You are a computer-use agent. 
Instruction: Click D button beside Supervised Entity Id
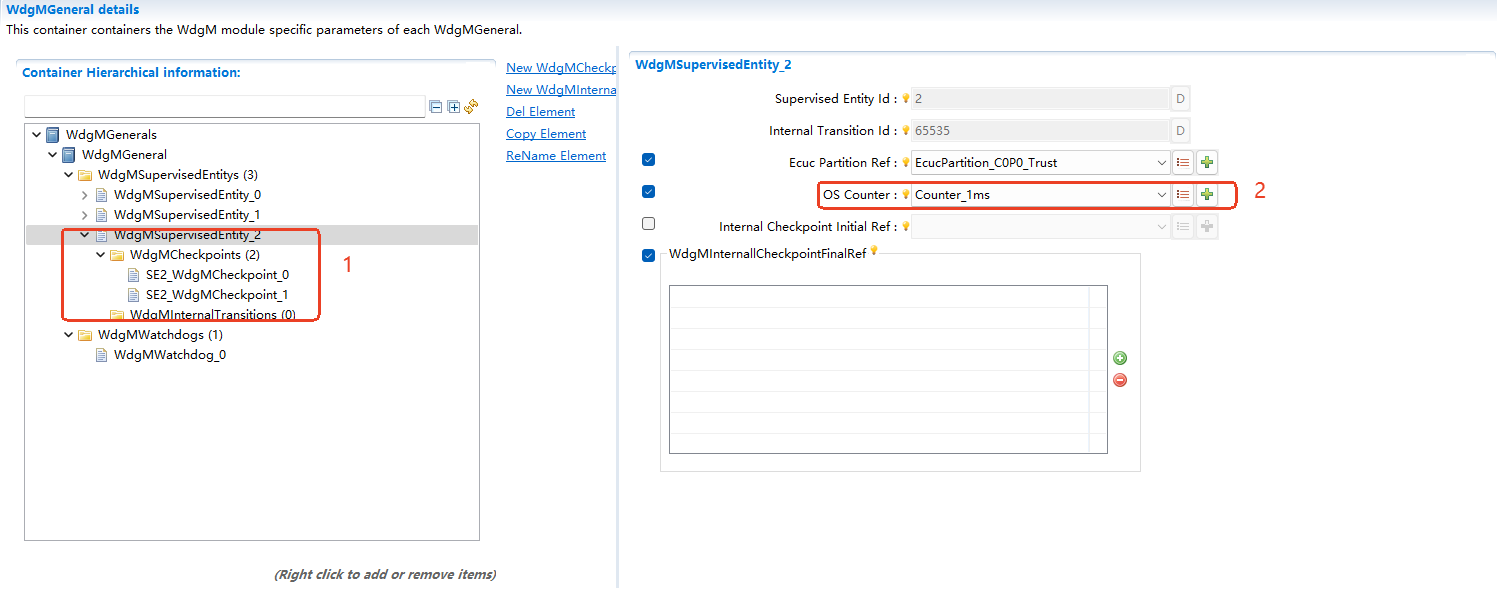coord(1180,99)
